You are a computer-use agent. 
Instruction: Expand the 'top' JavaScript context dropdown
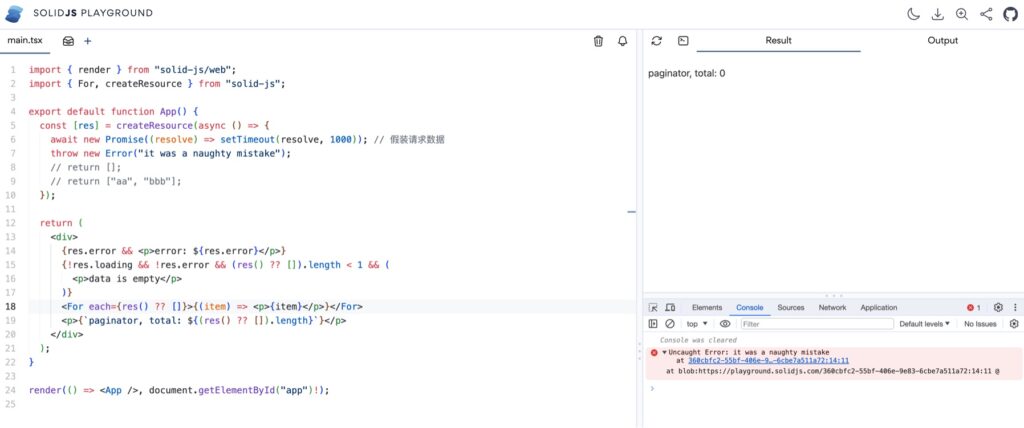[x=696, y=324]
